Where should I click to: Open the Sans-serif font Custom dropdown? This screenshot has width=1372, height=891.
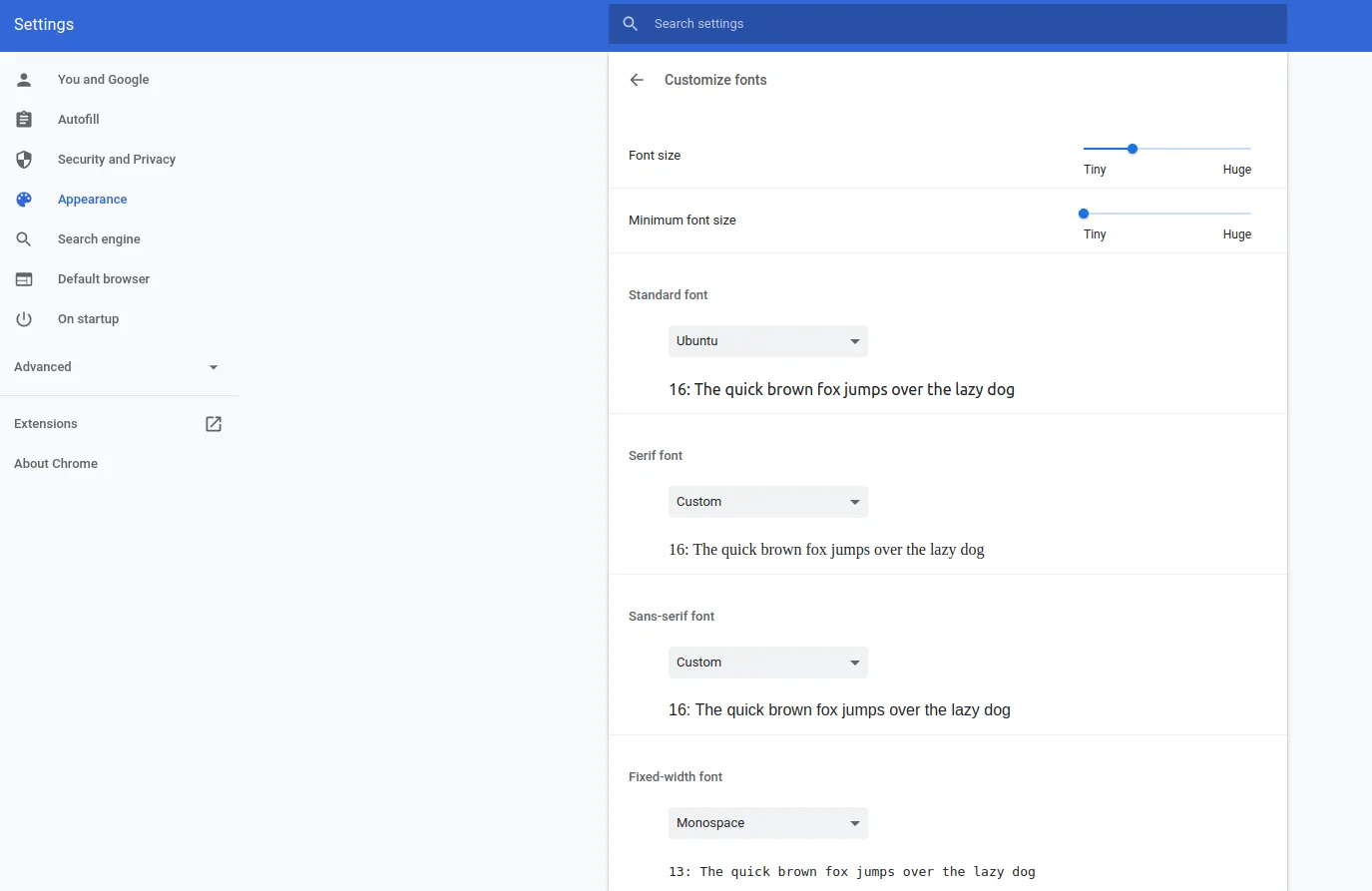pos(768,663)
